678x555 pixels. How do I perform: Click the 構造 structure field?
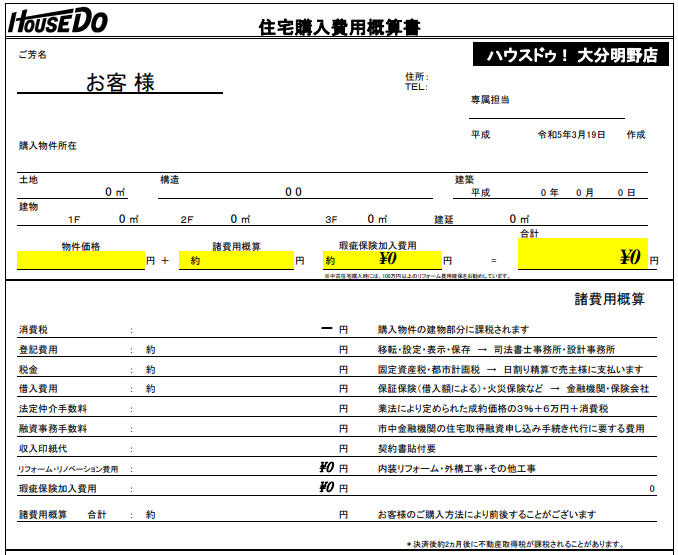[292, 192]
